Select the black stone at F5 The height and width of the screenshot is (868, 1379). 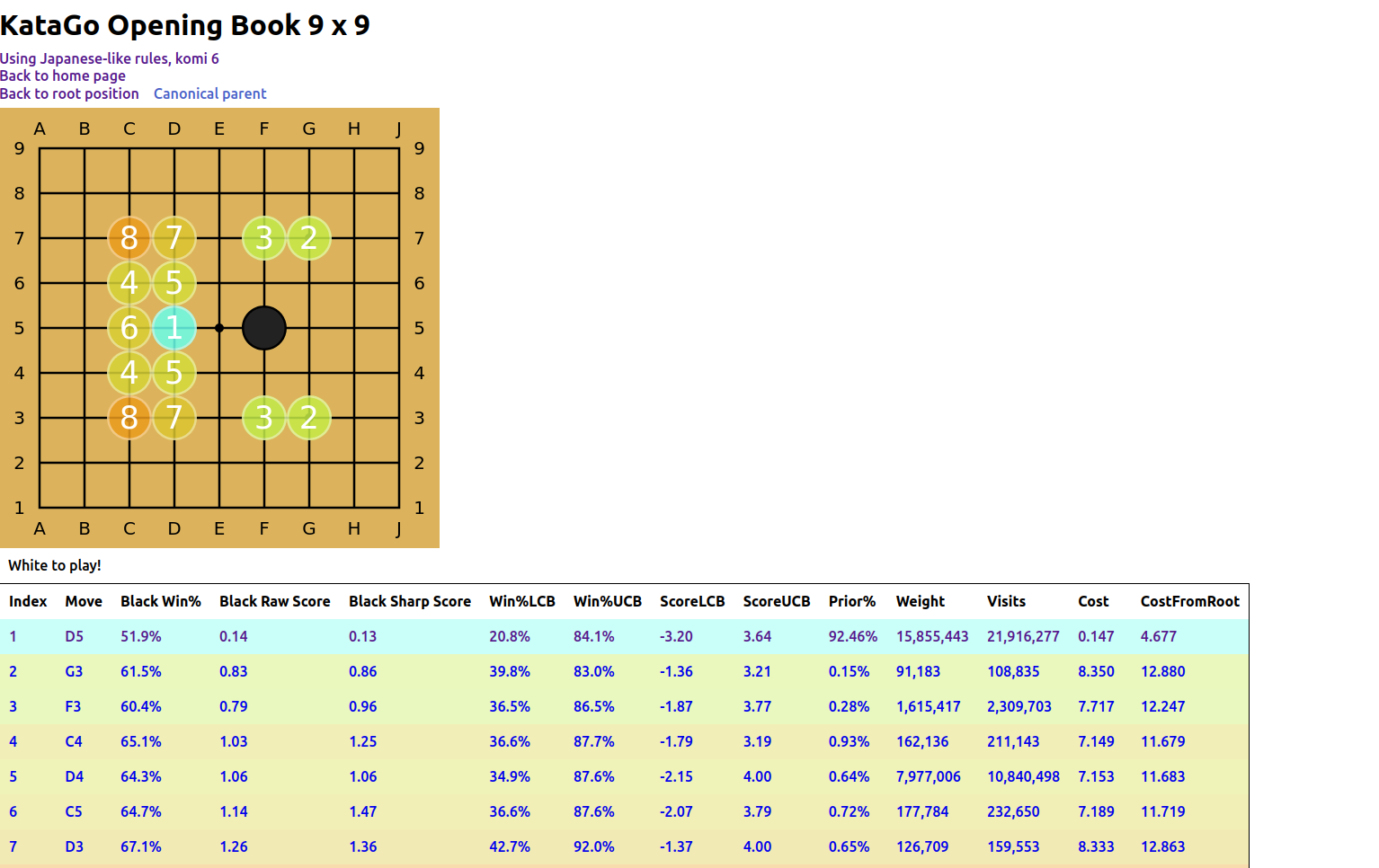coord(264,328)
